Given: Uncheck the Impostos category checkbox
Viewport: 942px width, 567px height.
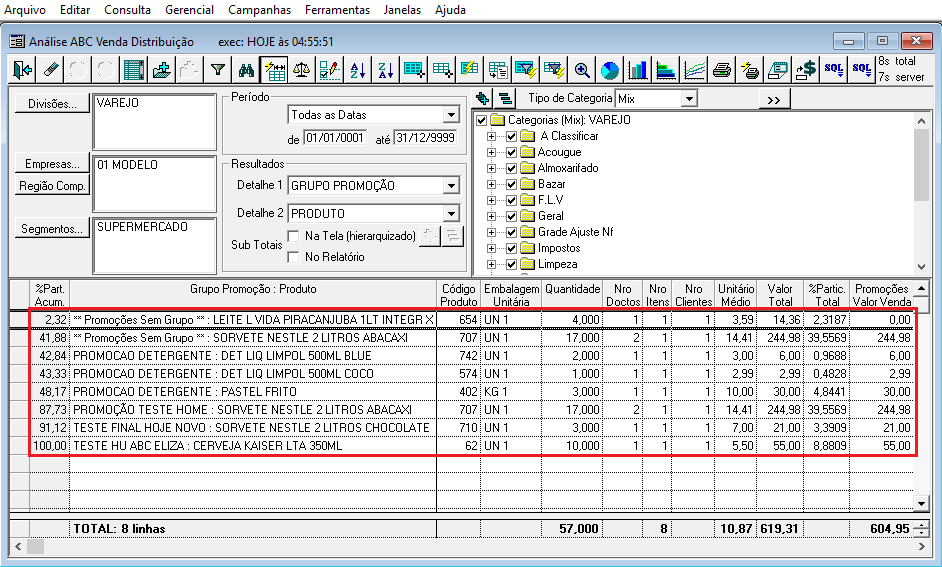Looking at the screenshot, I should tap(511, 248).
